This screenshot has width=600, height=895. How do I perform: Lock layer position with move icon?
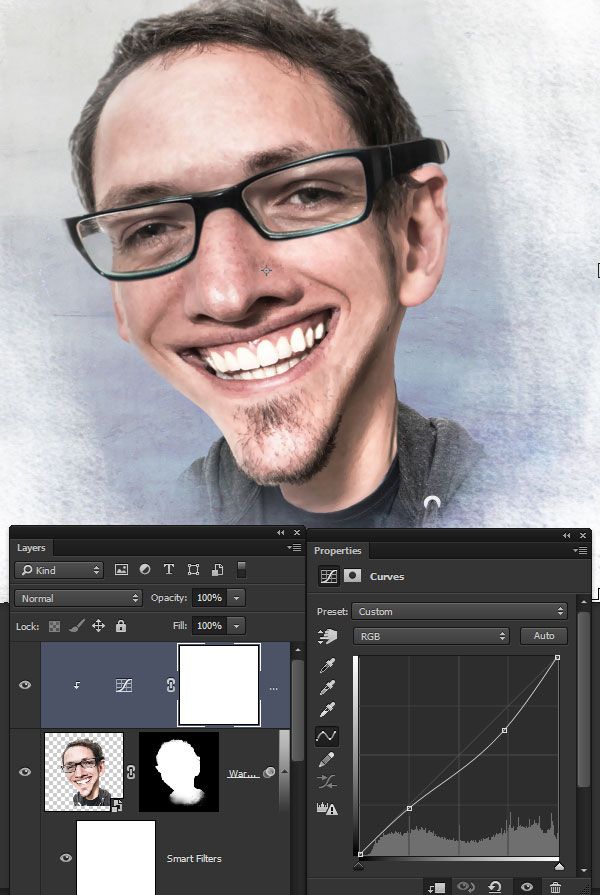[x=98, y=626]
